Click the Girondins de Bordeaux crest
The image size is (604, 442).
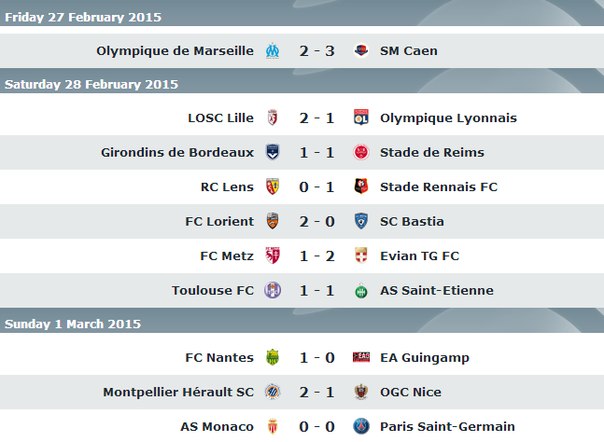pyautogui.click(x=271, y=153)
